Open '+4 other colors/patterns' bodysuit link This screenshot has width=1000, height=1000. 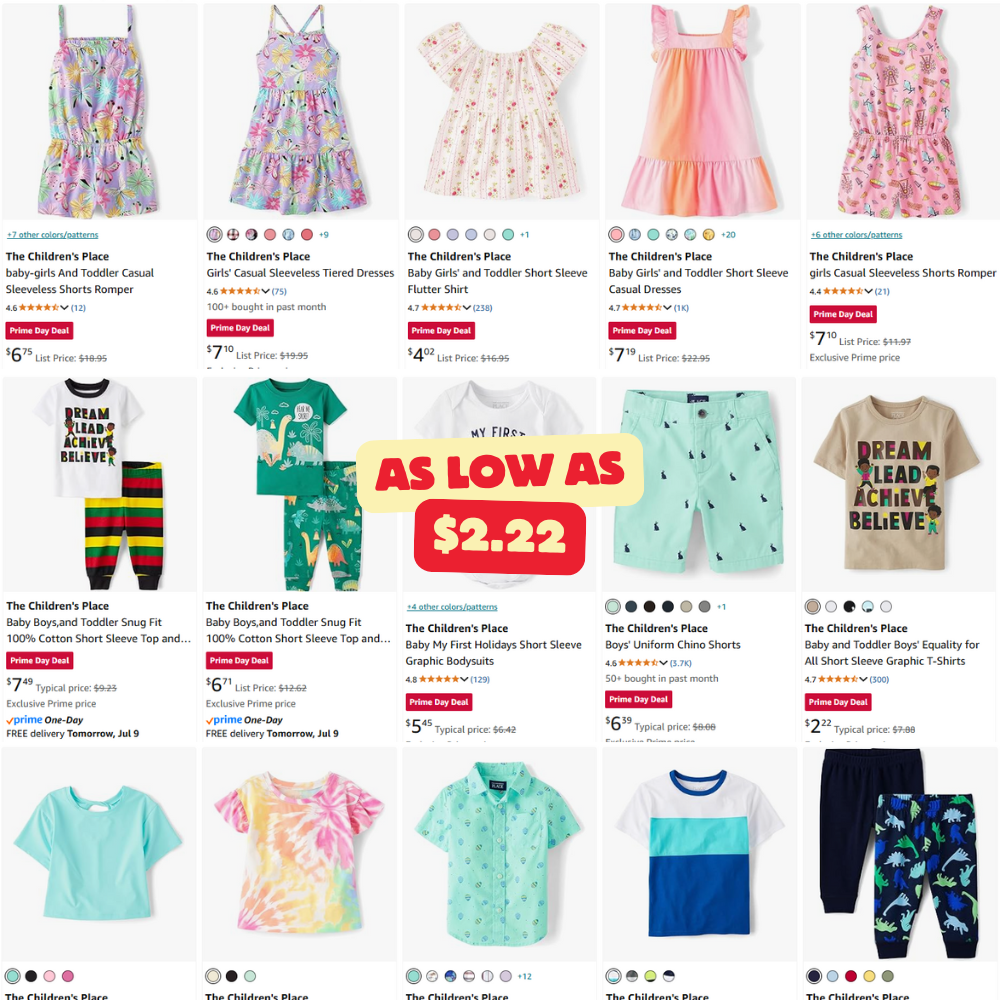[x=452, y=607]
